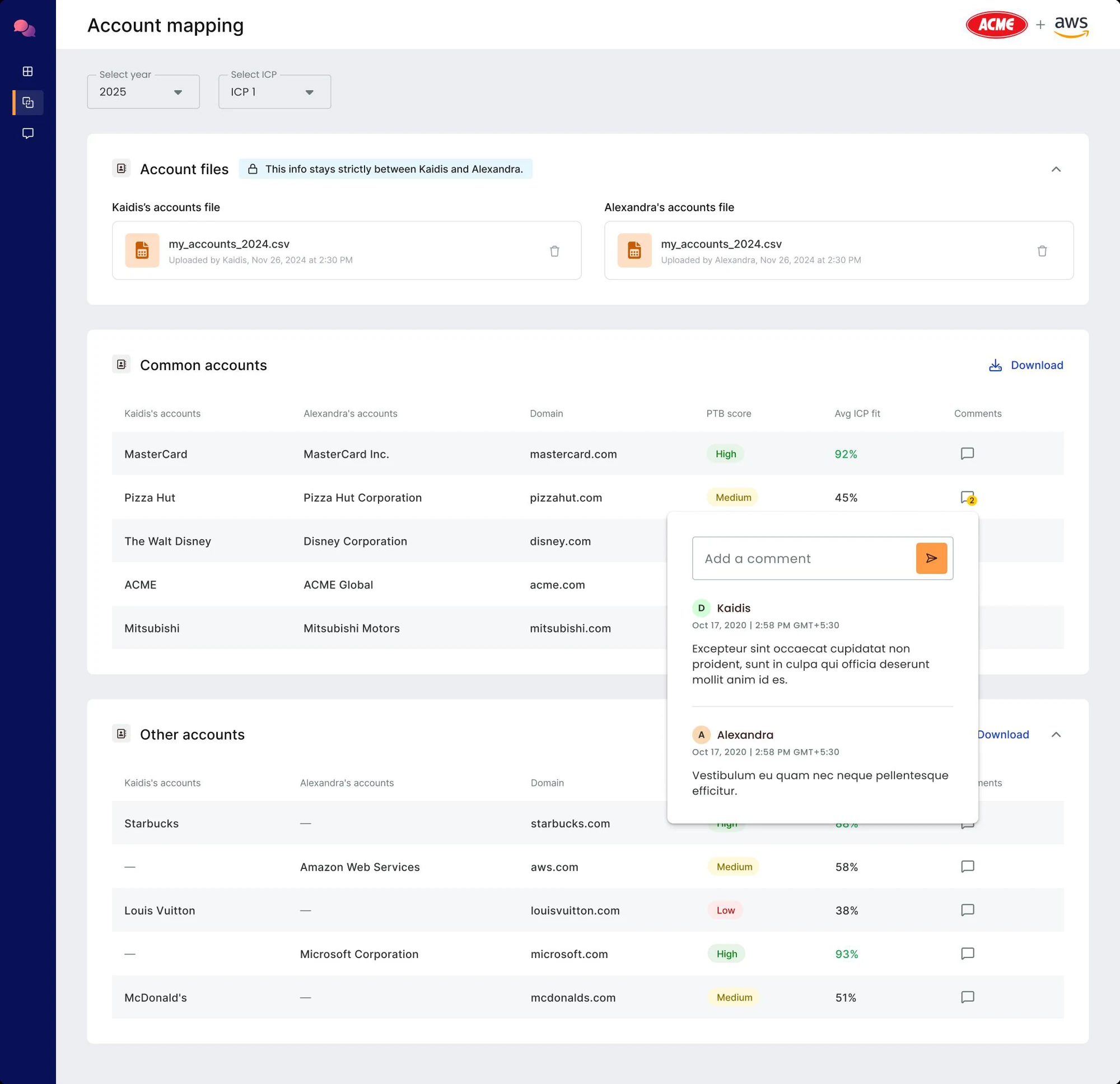This screenshot has width=1120, height=1084.
Task: Click the app logo in the sidebar
Action: (25, 28)
